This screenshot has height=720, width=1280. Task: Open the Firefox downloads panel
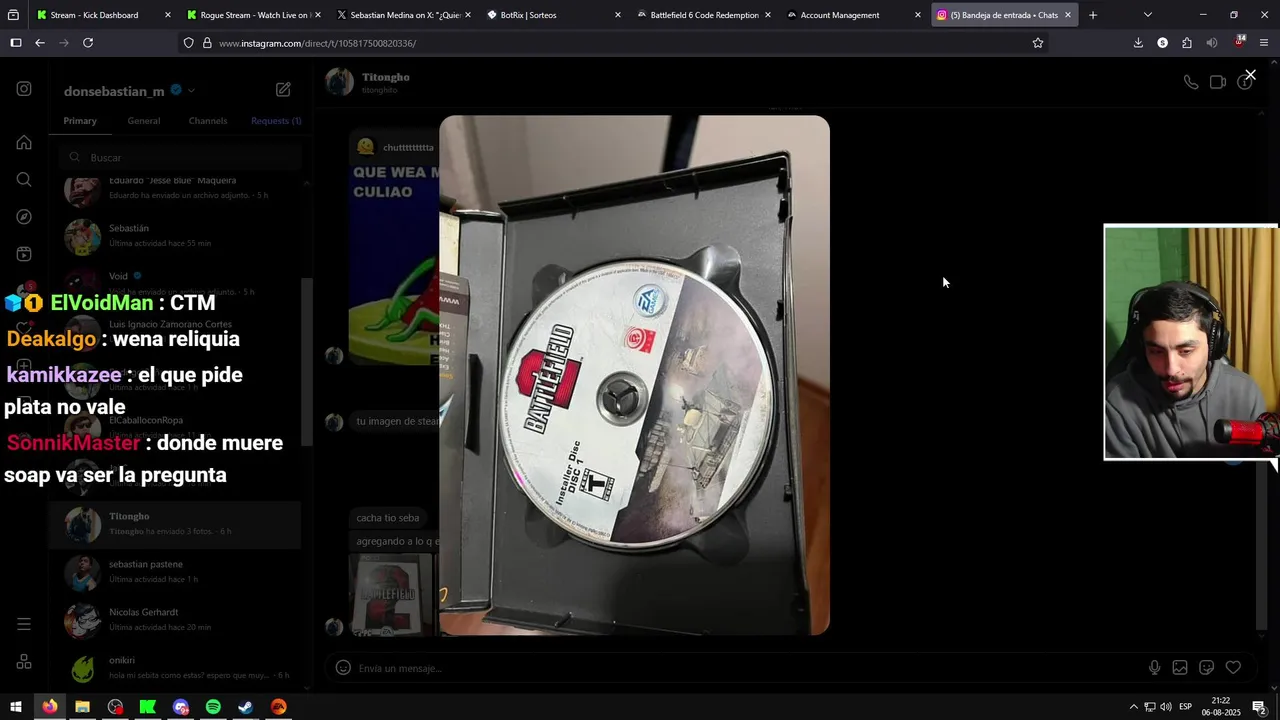pyautogui.click(x=1138, y=43)
